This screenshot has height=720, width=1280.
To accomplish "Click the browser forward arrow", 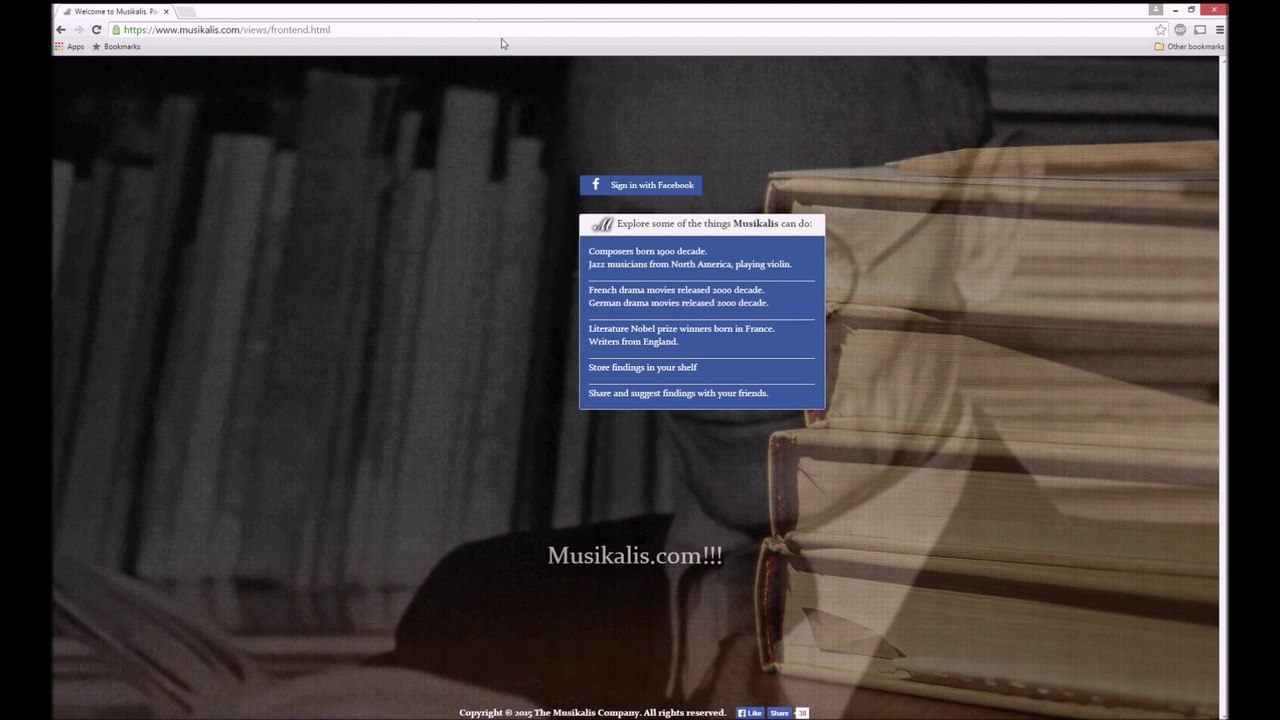I will click(x=78, y=30).
